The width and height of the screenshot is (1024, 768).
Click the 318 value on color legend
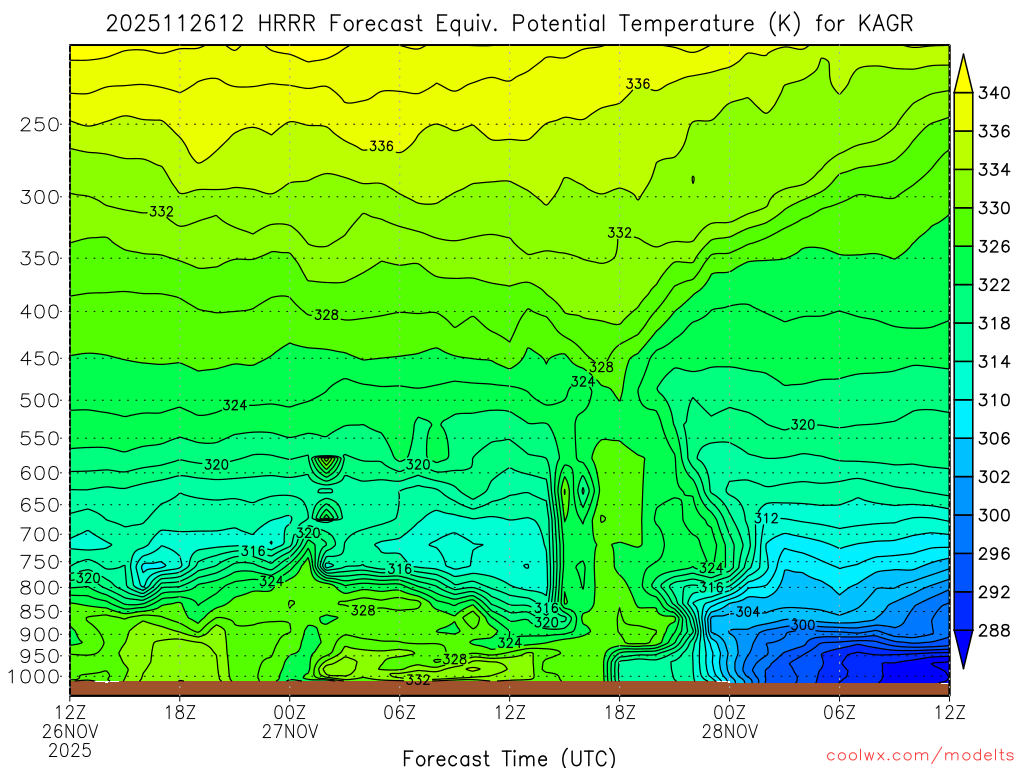[994, 324]
